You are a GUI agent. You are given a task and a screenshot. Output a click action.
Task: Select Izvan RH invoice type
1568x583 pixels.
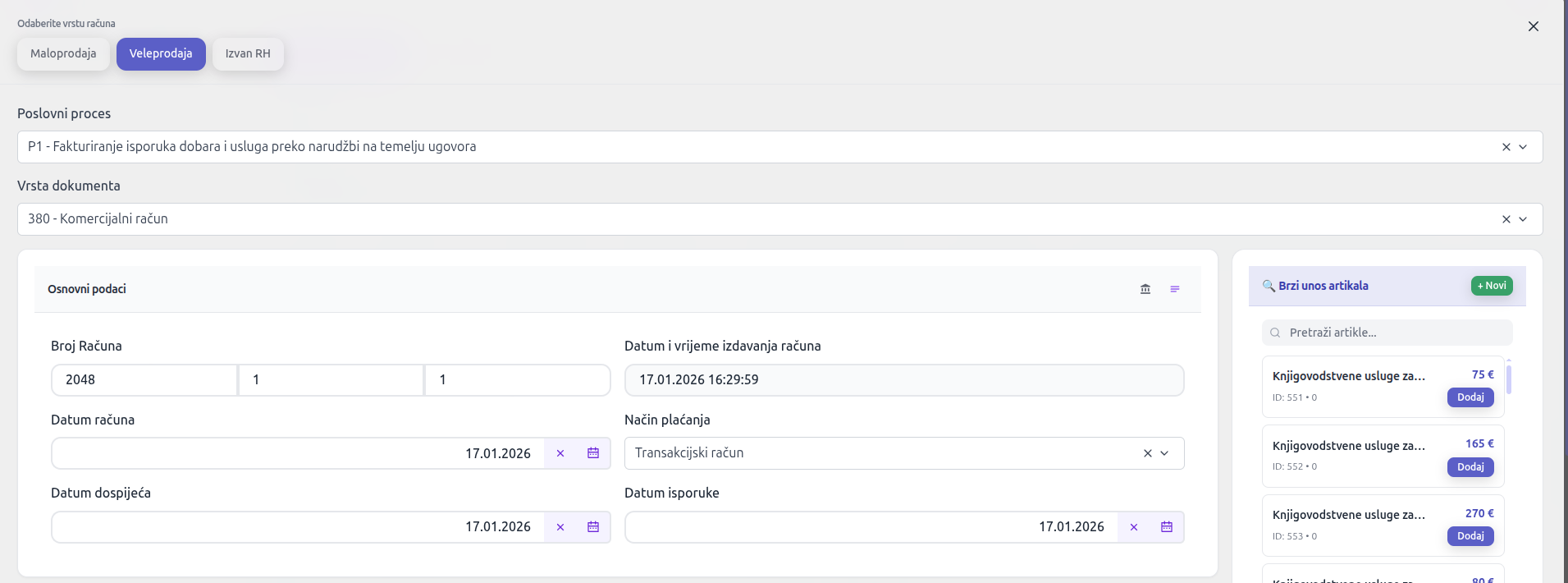248,54
